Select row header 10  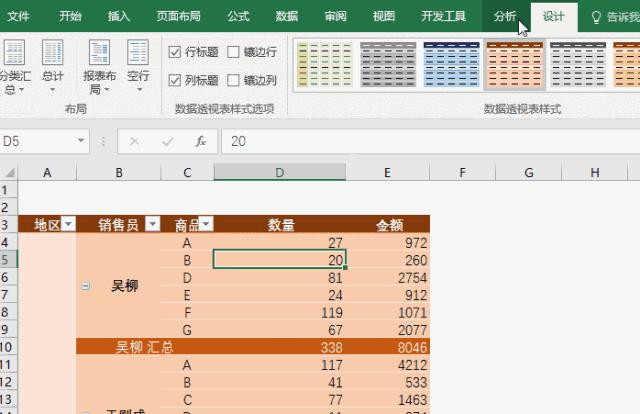coord(9,347)
